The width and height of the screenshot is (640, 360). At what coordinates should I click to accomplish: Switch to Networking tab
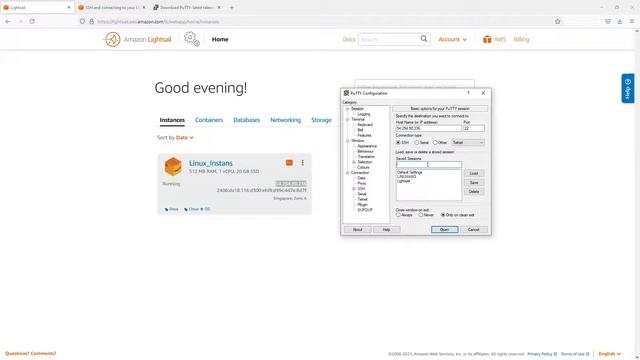point(285,120)
